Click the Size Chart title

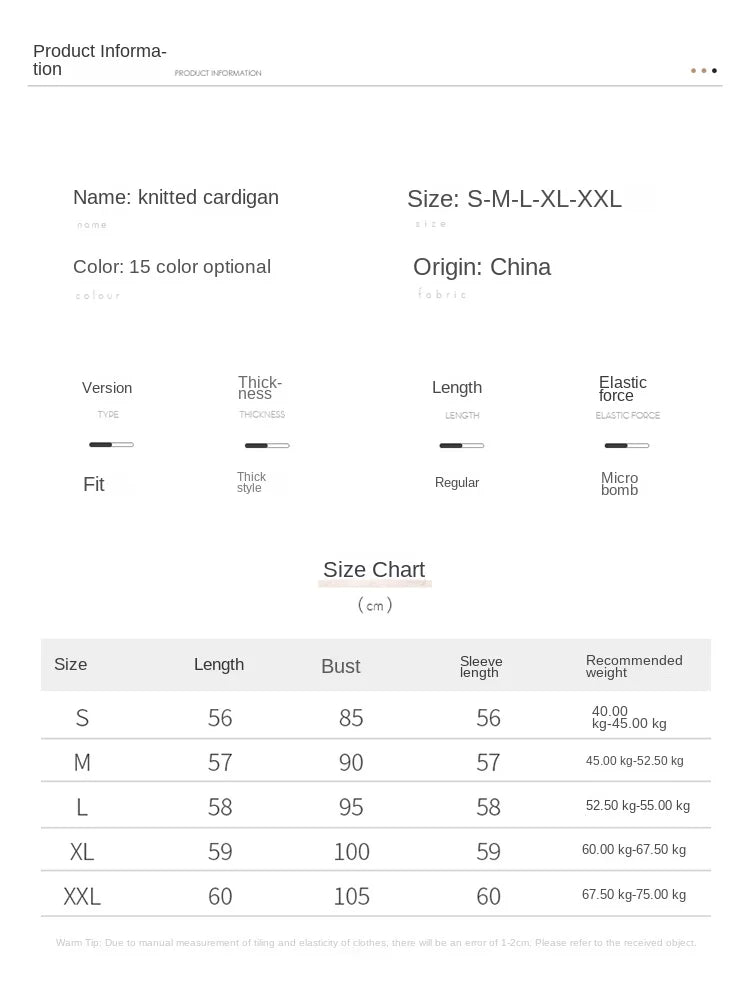point(374,569)
